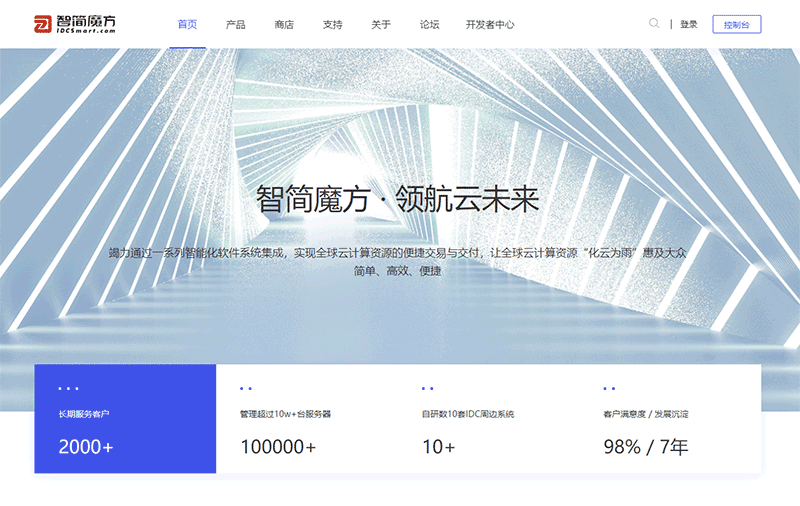Click the 10+ statistic value

click(x=438, y=447)
